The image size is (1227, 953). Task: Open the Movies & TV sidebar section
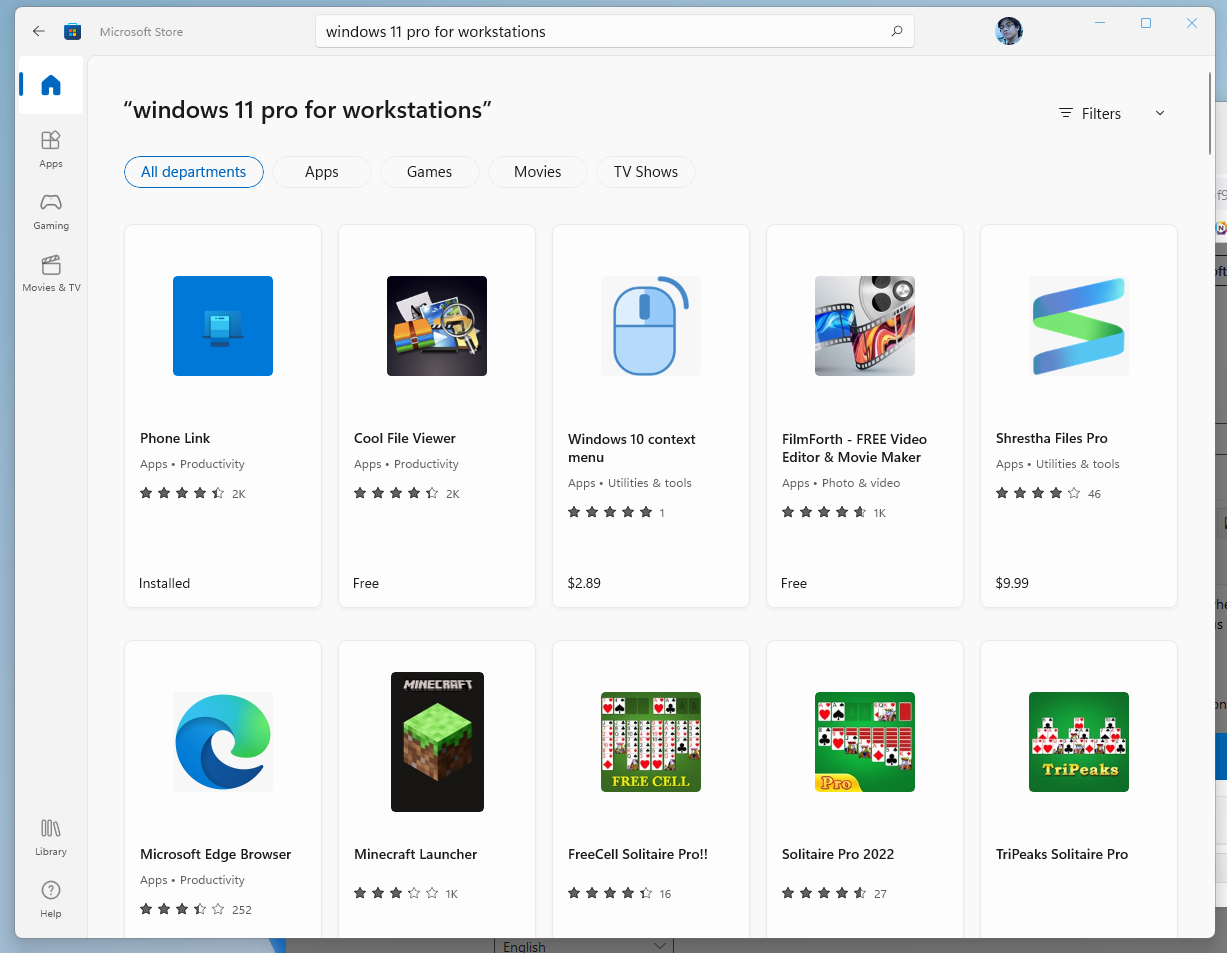pos(51,272)
